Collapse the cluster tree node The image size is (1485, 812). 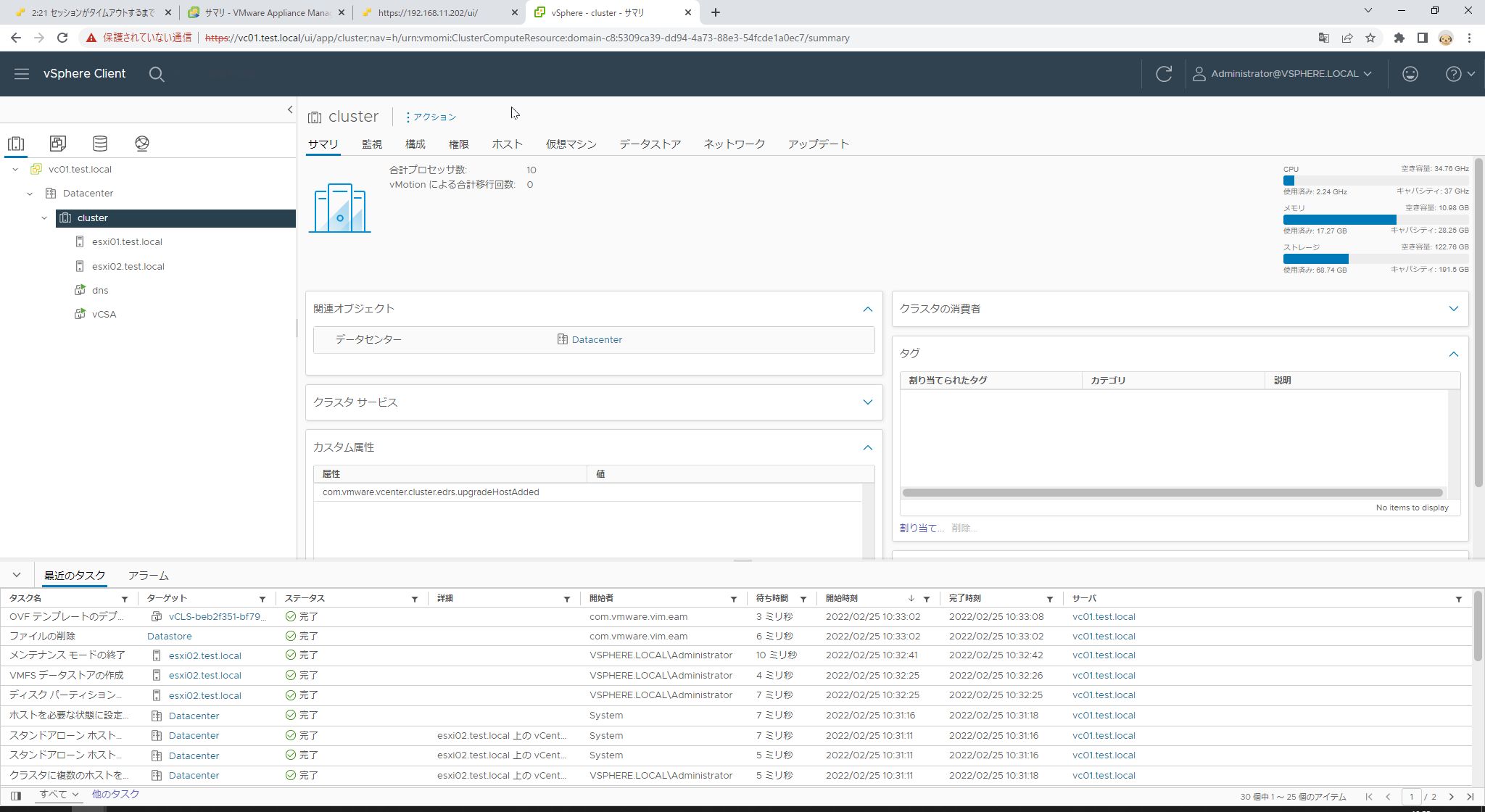(44, 218)
